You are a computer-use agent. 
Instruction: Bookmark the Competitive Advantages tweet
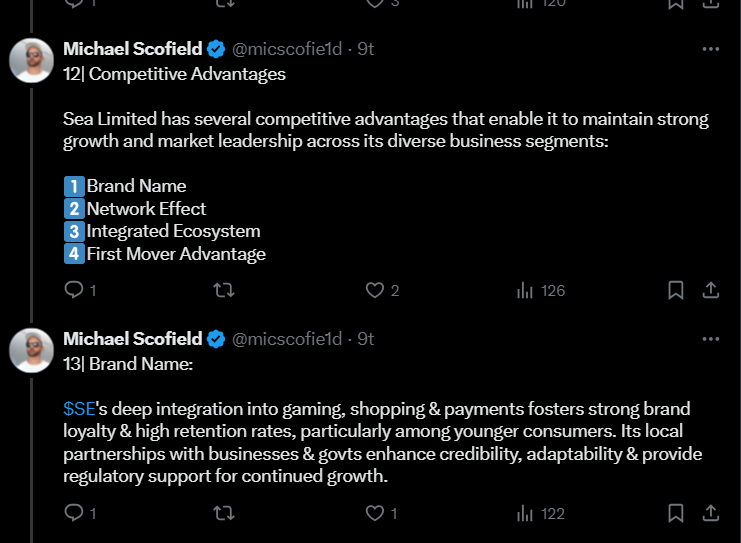676,290
